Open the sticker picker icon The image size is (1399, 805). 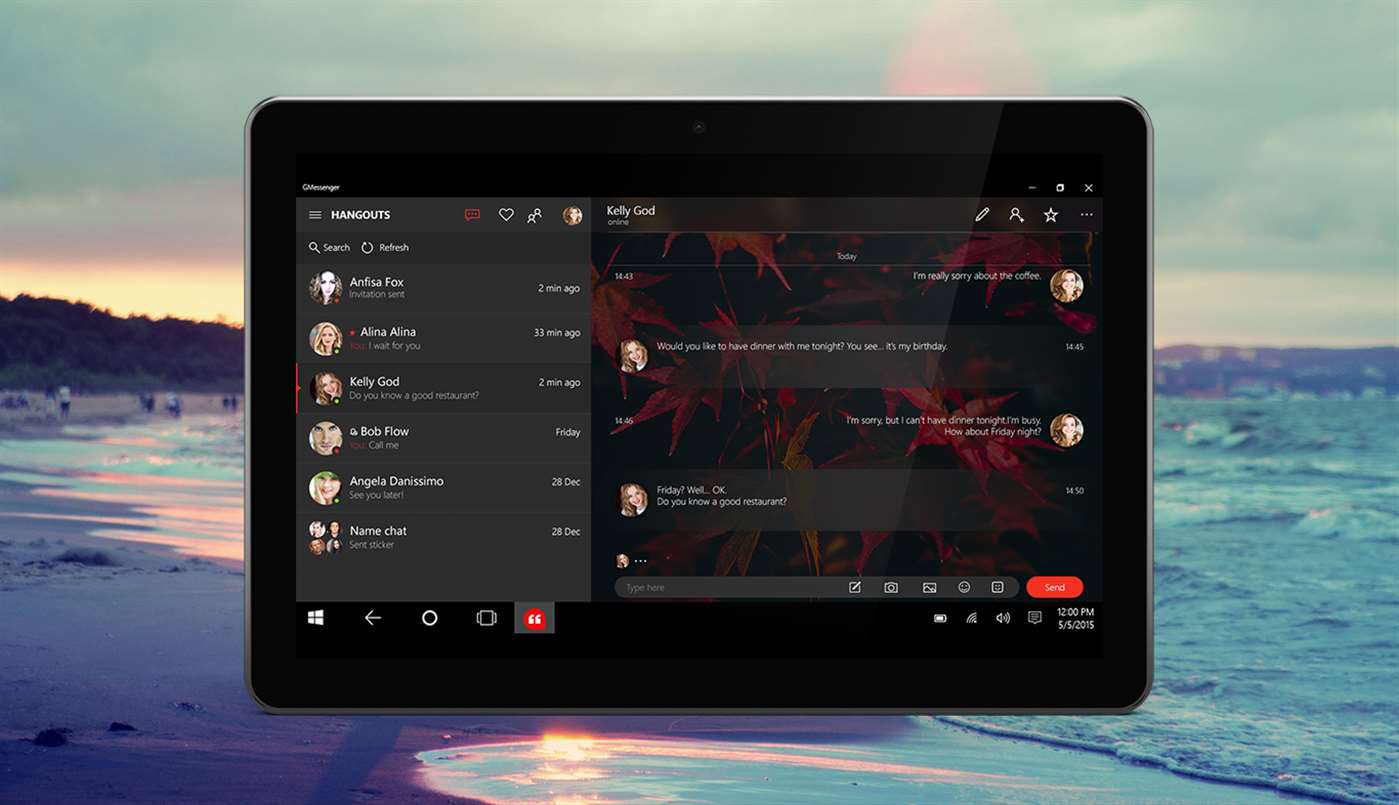[x=997, y=588]
